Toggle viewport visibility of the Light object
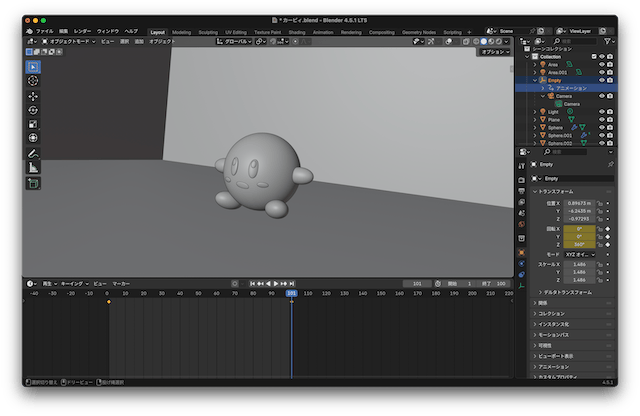 coord(601,111)
